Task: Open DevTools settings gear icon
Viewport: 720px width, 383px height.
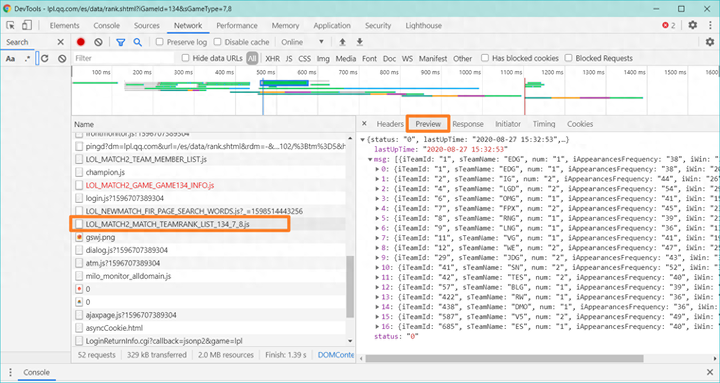Action: tap(692, 25)
